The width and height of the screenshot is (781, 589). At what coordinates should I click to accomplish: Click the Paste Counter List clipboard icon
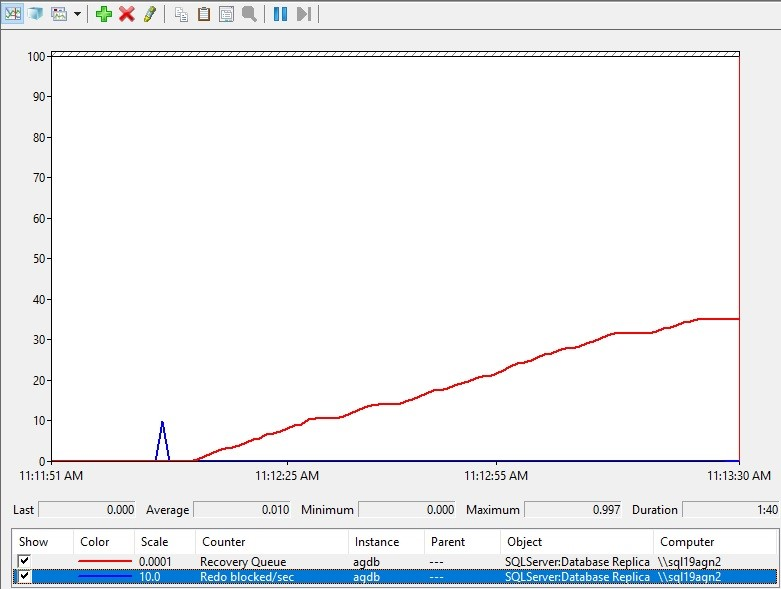[204, 14]
